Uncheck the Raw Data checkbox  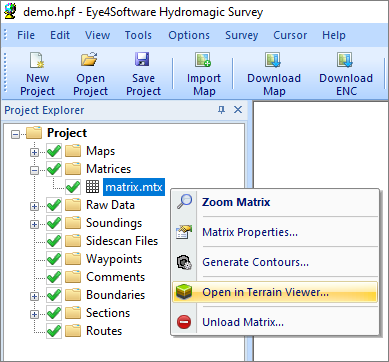[54, 205]
